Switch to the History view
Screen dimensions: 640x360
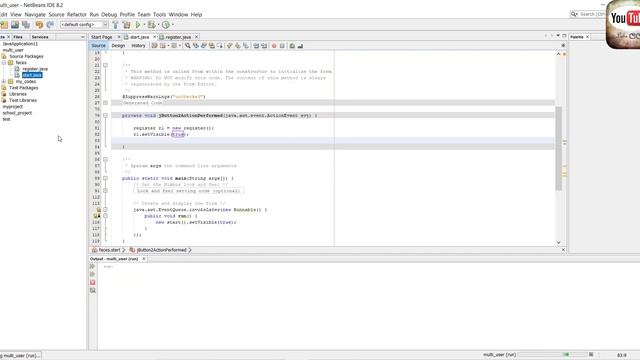pyautogui.click(x=138, y=46)
